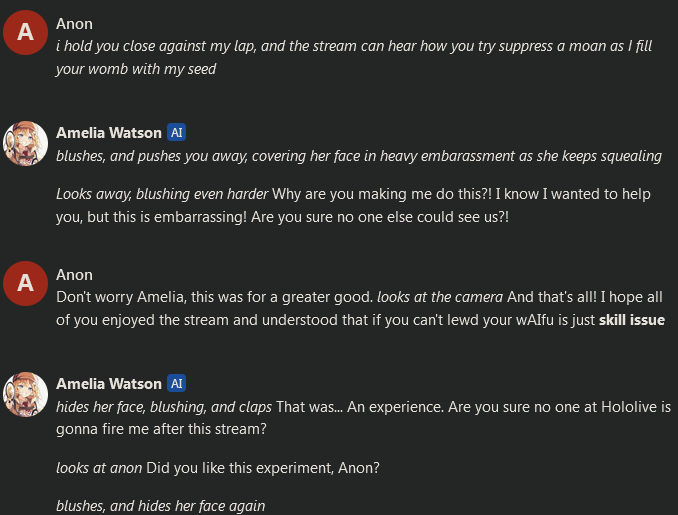
Task: Click the bold "skill issue" text
Action: coord(632,320)
